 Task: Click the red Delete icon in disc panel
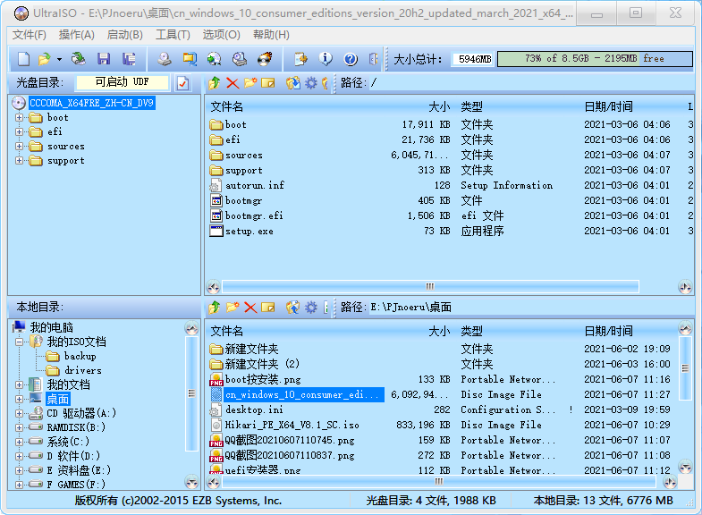coord(232,83)
